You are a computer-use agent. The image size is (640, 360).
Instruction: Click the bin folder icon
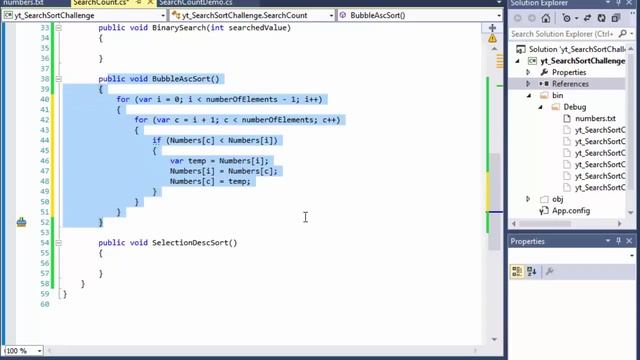pos(544,96)
